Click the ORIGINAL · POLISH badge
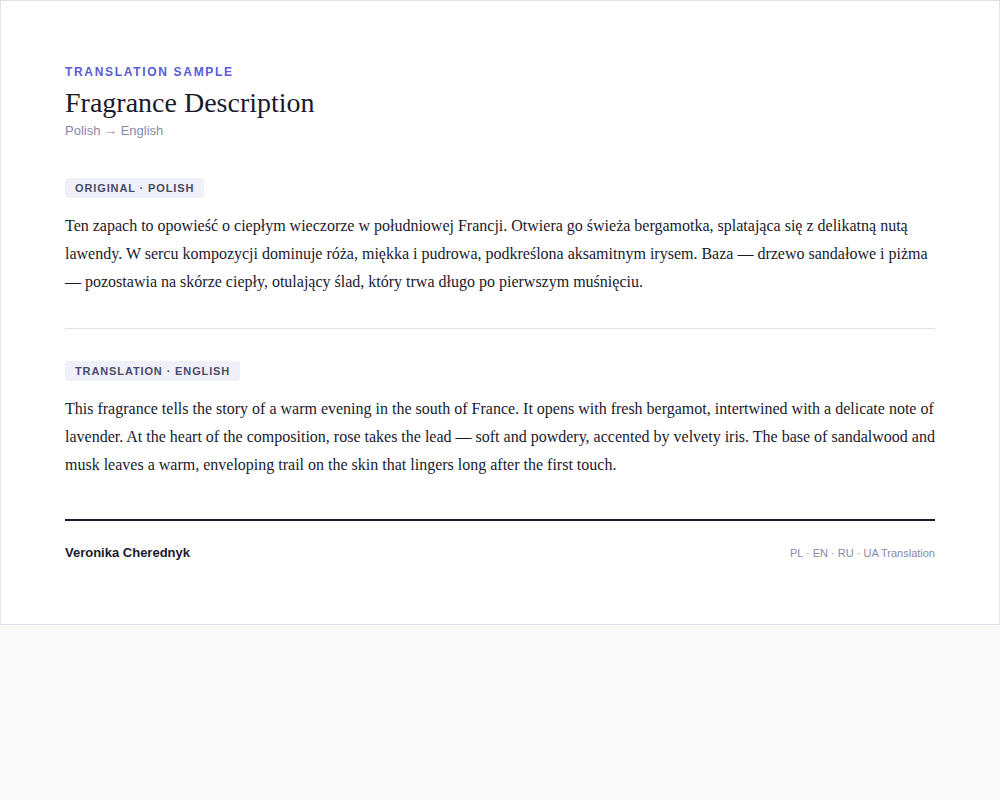1000x800 pixels. point(134,188)
